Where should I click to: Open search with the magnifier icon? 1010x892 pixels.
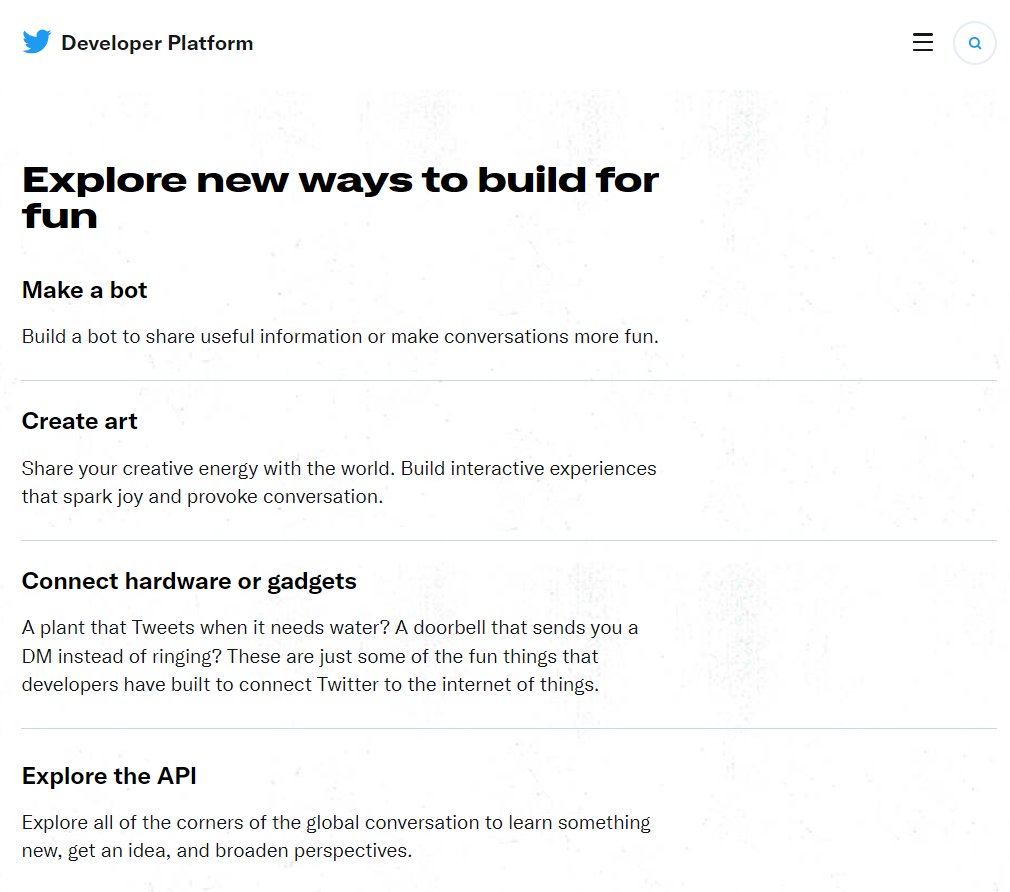[x=975, y=43]
